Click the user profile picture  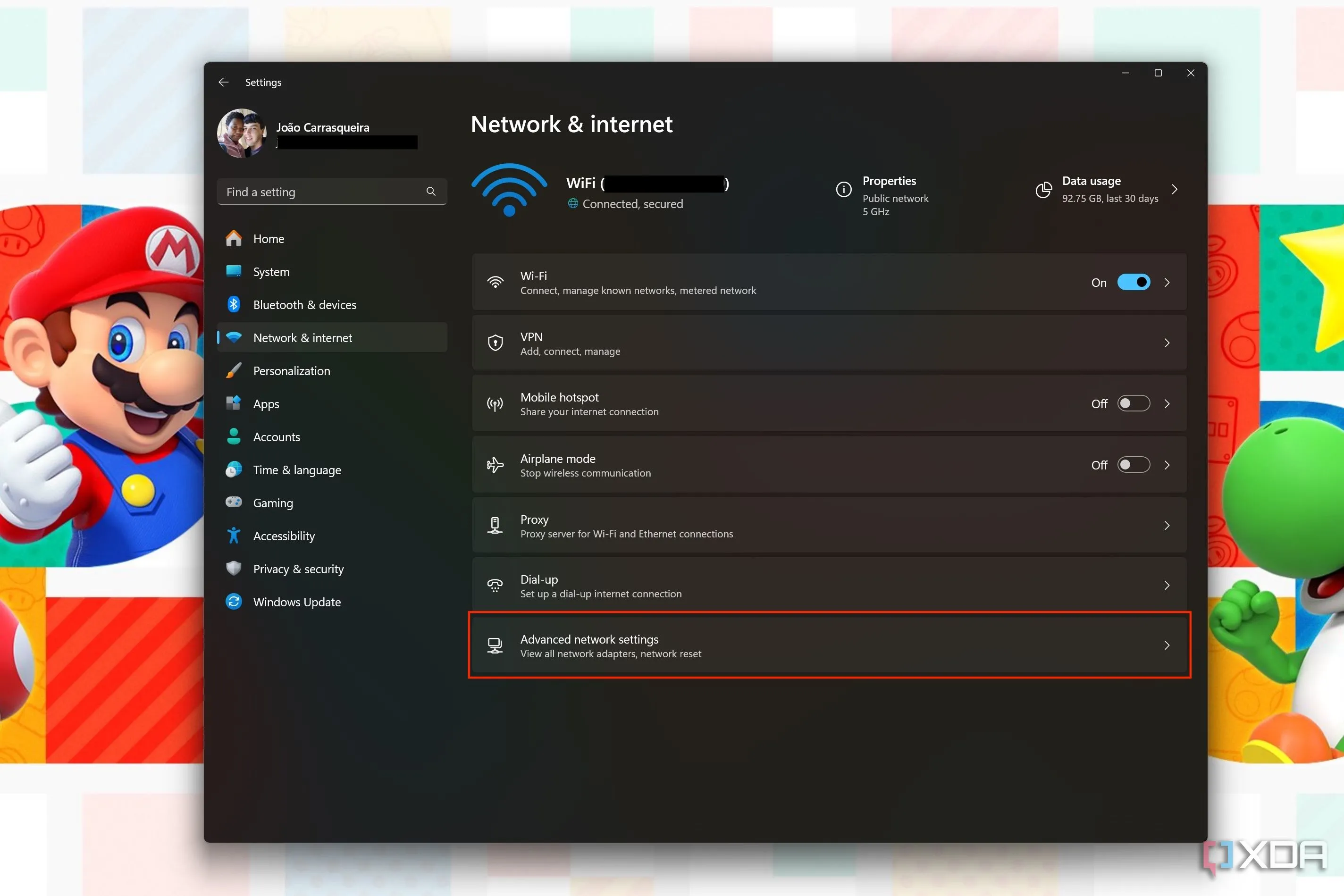point(242,133)
